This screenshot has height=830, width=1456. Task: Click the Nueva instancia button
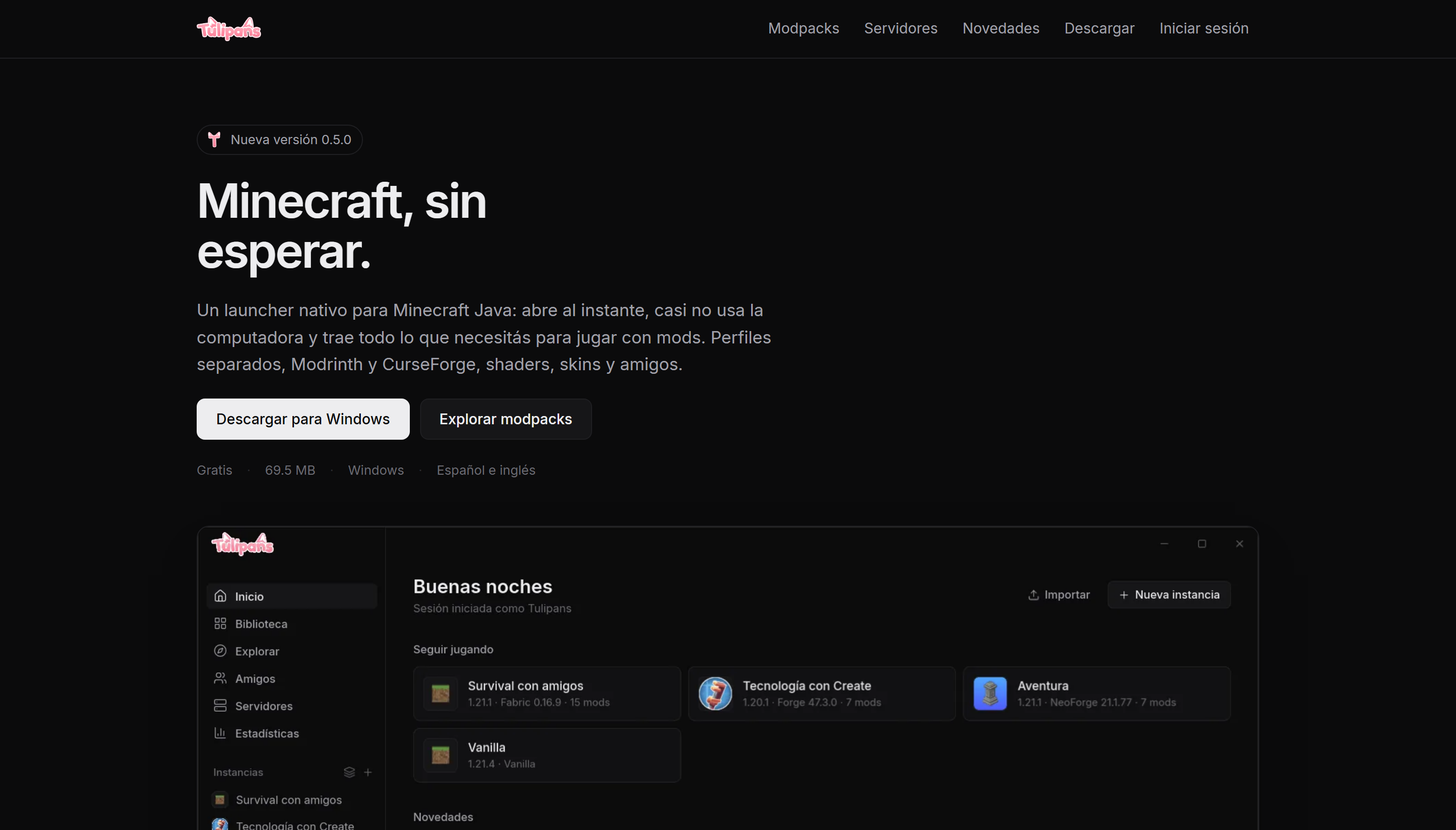1169,595
